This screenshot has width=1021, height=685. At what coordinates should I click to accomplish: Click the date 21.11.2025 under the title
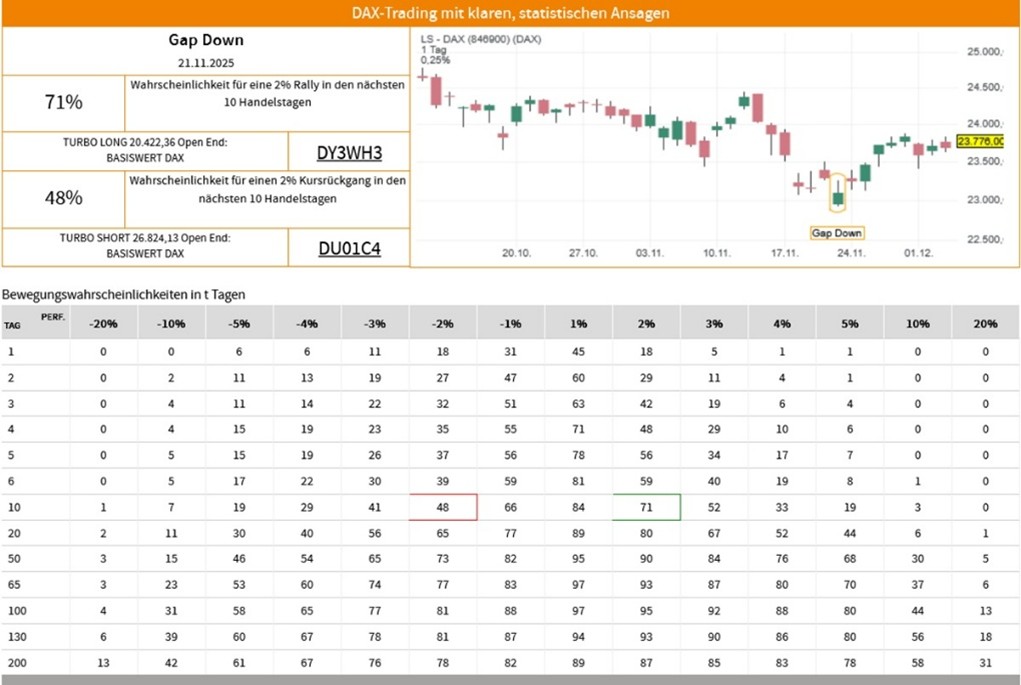205,63
